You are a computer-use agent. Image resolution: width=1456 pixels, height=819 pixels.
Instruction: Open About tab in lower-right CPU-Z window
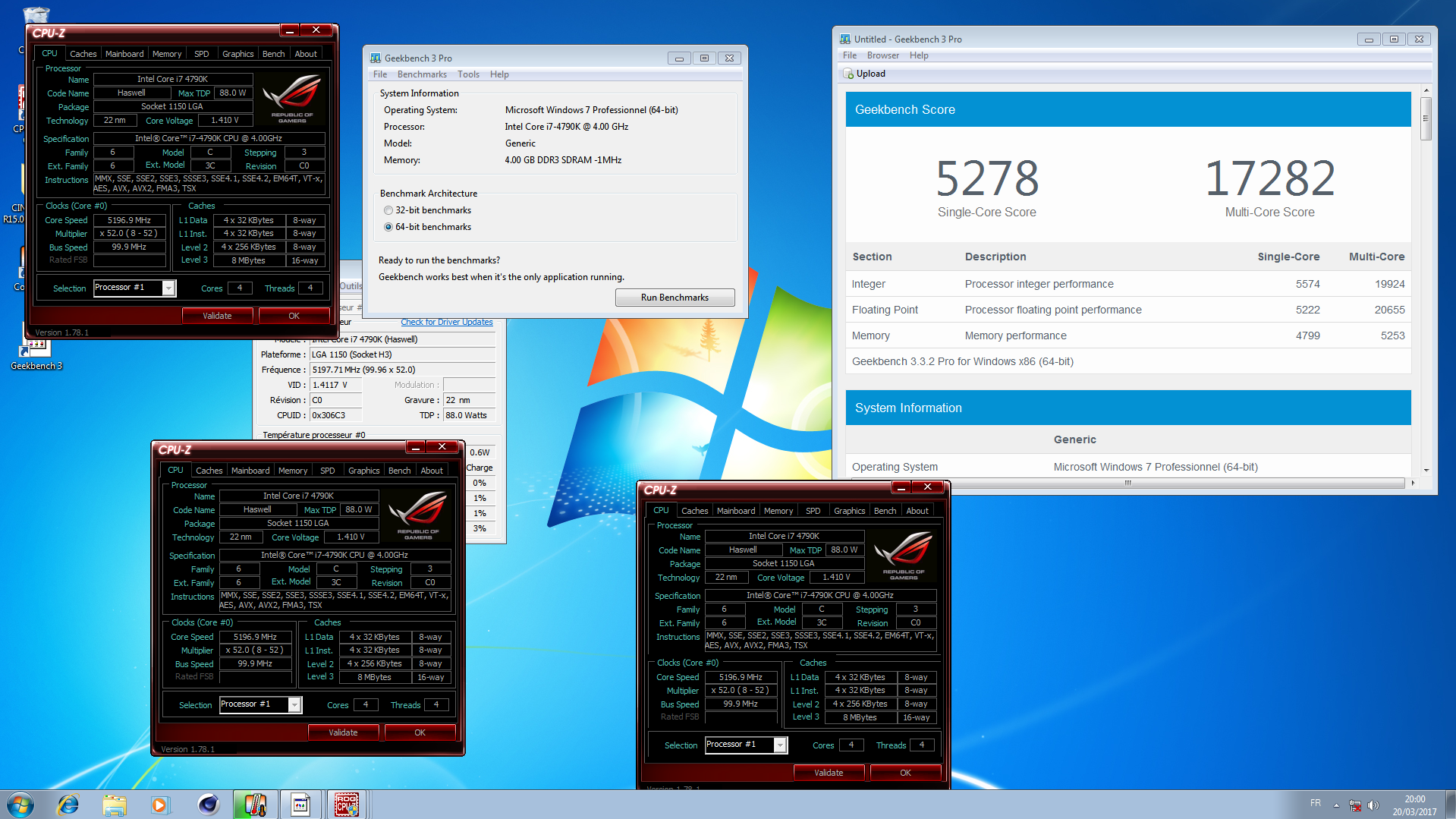pos(917,511)
